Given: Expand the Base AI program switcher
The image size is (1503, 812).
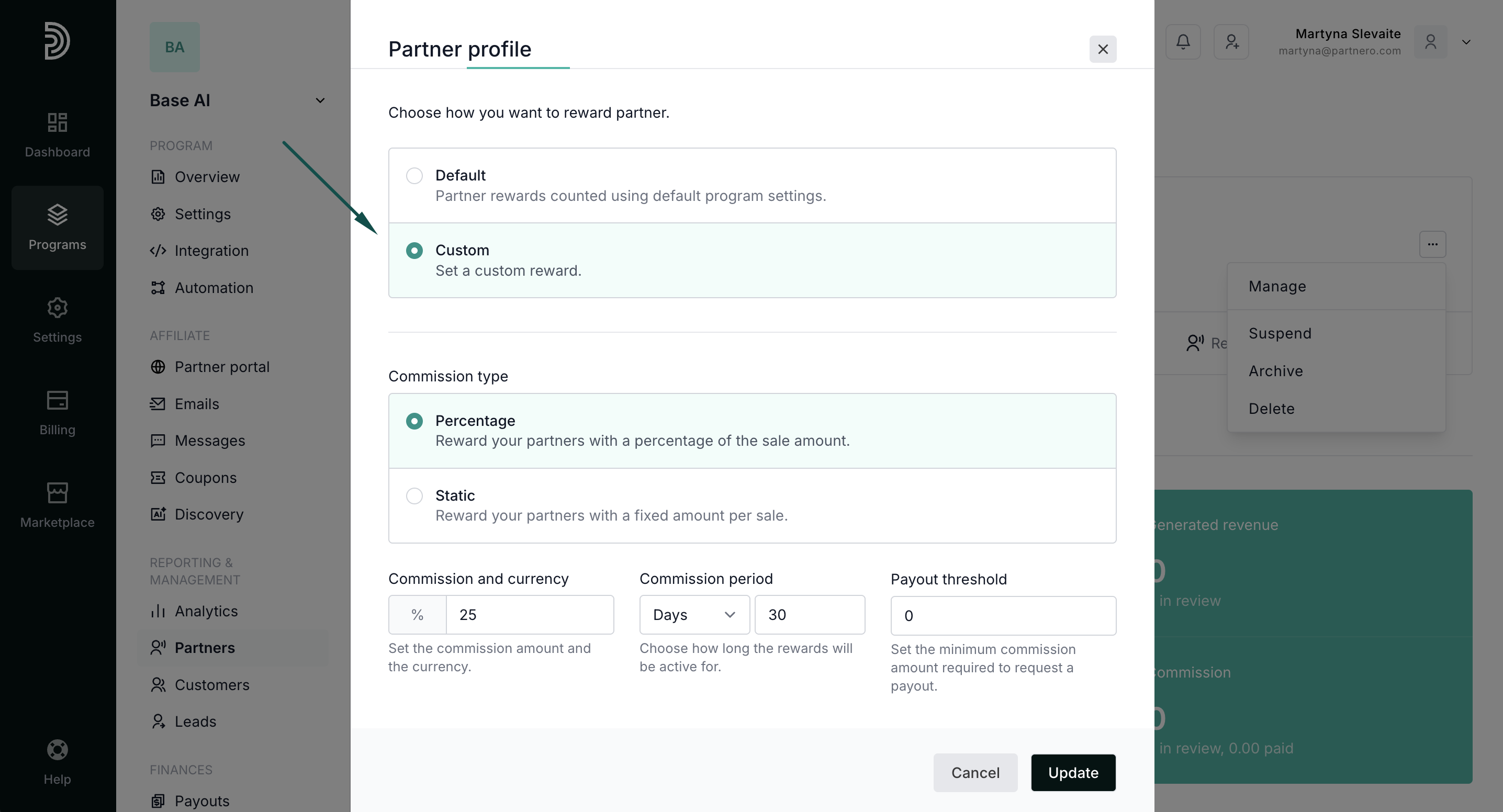Looking at the screenshot, I should coord(320,100).
